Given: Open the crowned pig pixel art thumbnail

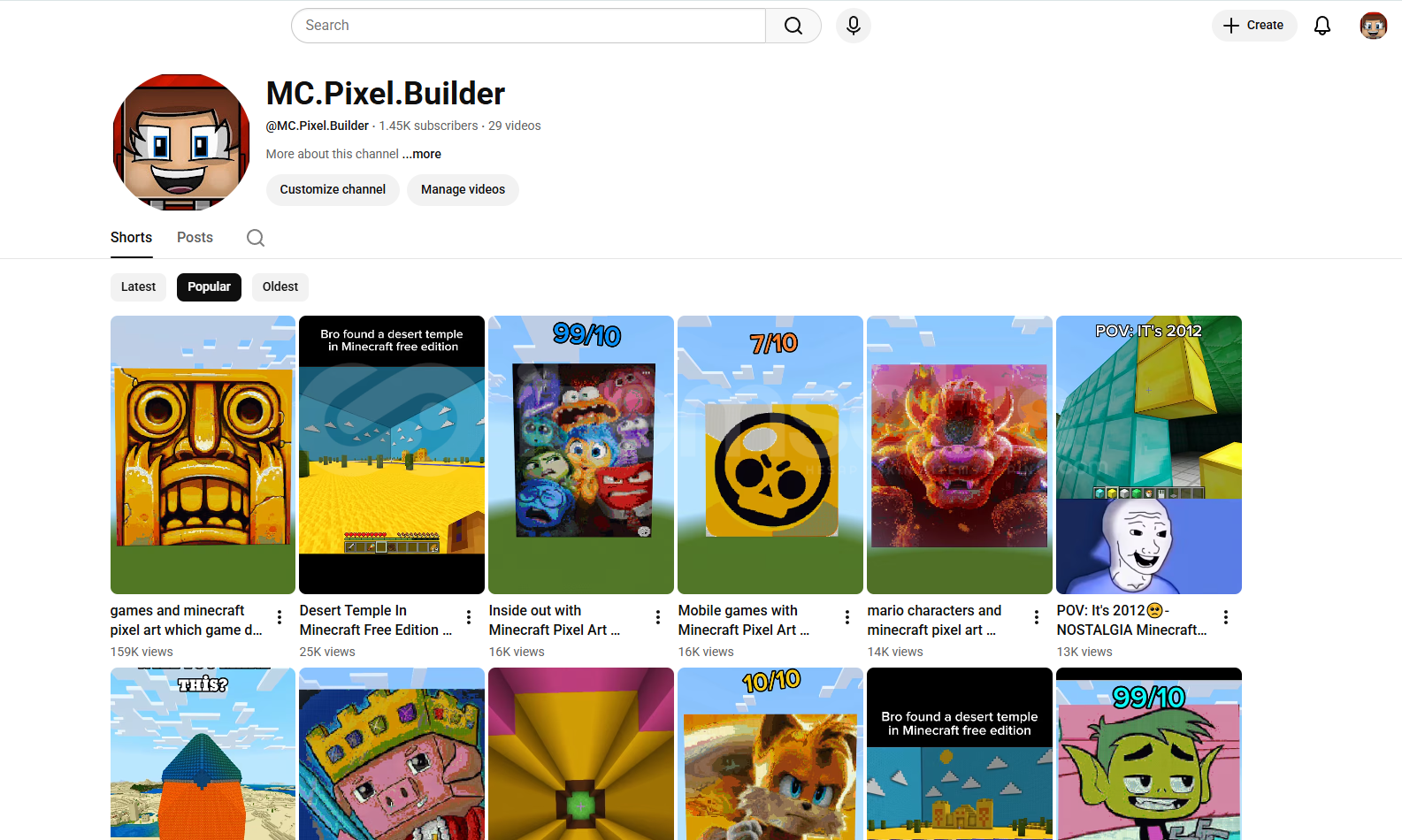Looking at the screenshot, I should tap(392, 753).
